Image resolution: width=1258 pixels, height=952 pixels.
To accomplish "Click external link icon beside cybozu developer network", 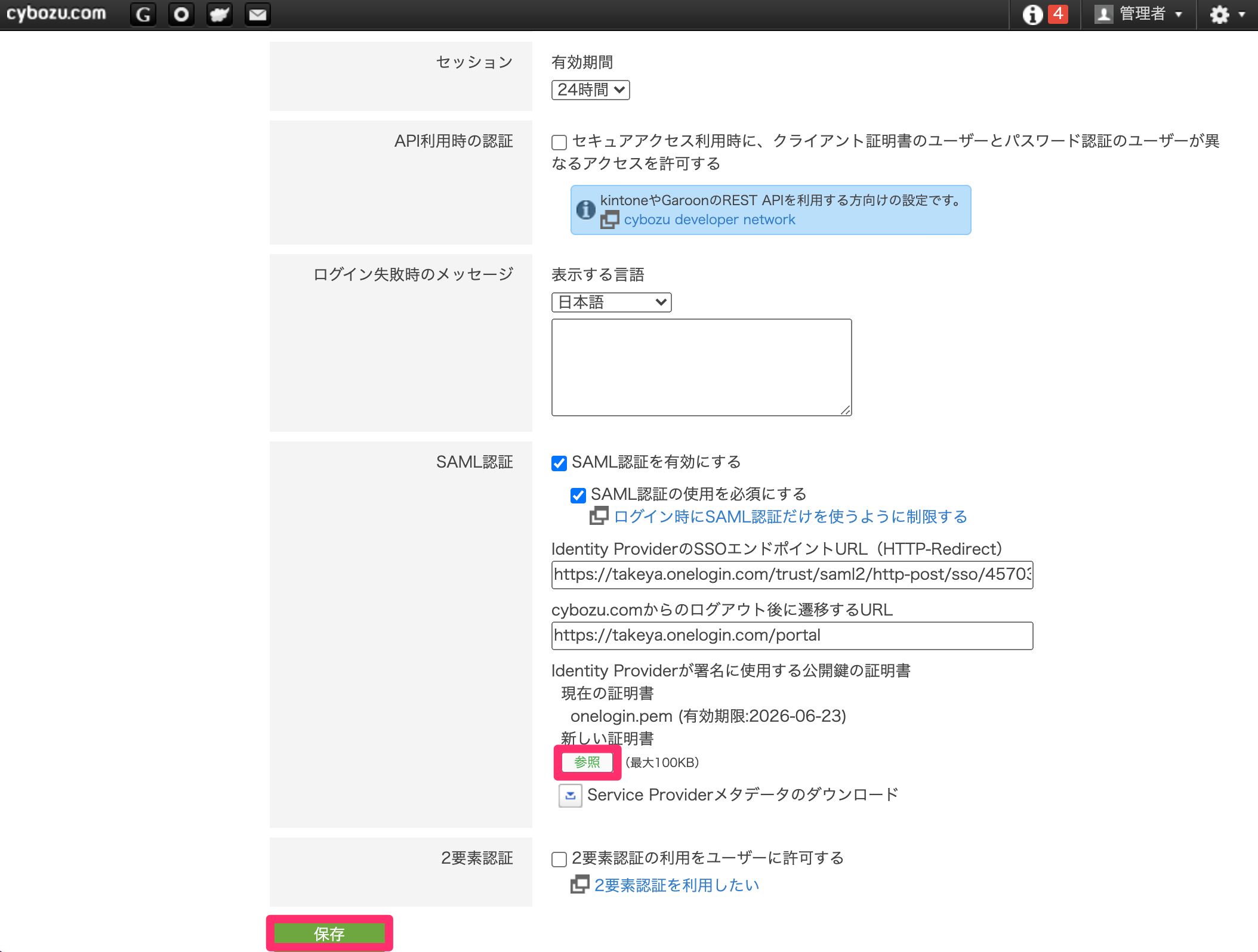I will click(x=609, y=220).
